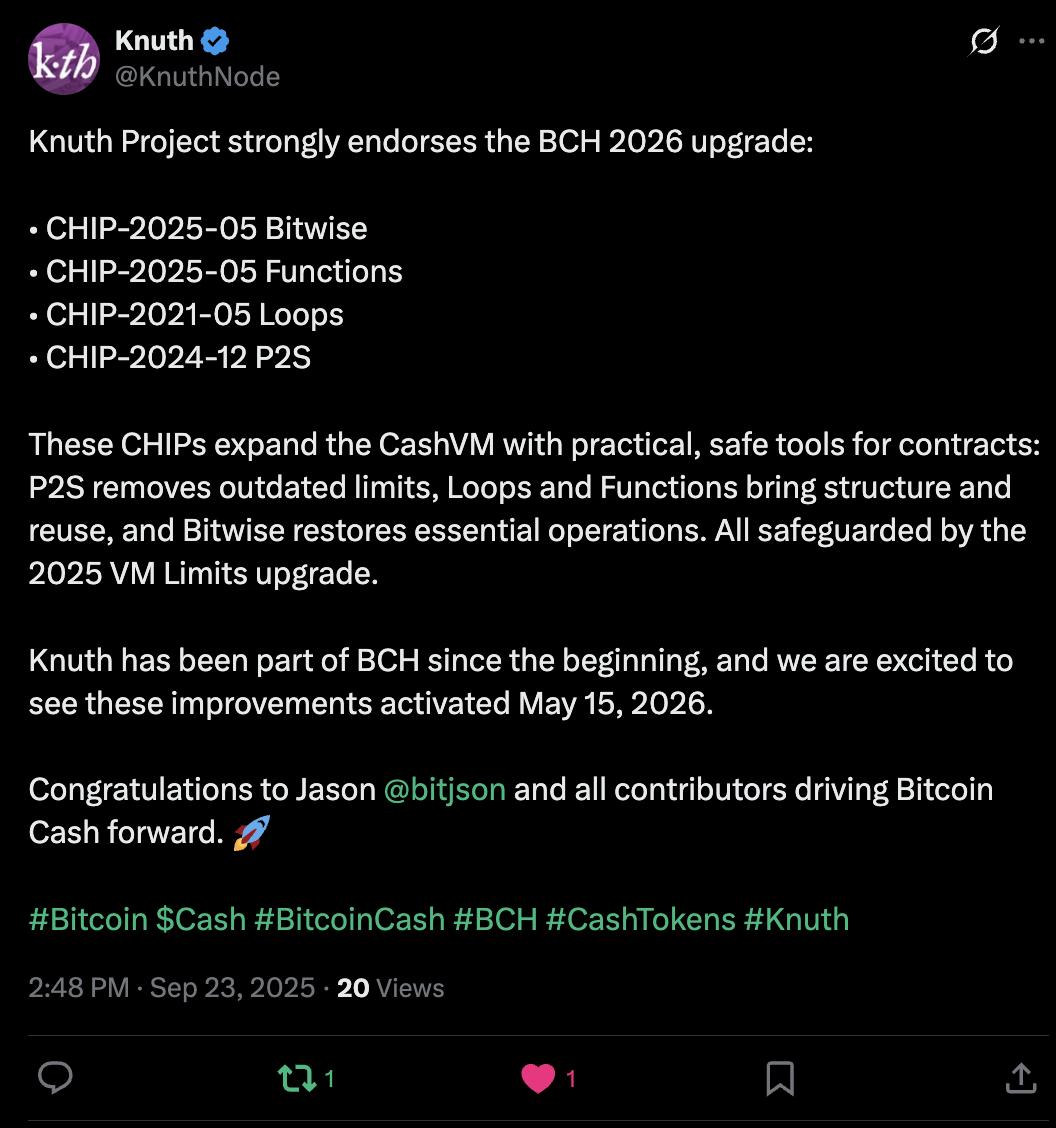Image resolution: width=1056 pixels, height=1128 pixels.
Task: Open the @bitjson mention link
Action: click(x=444, y=789)
